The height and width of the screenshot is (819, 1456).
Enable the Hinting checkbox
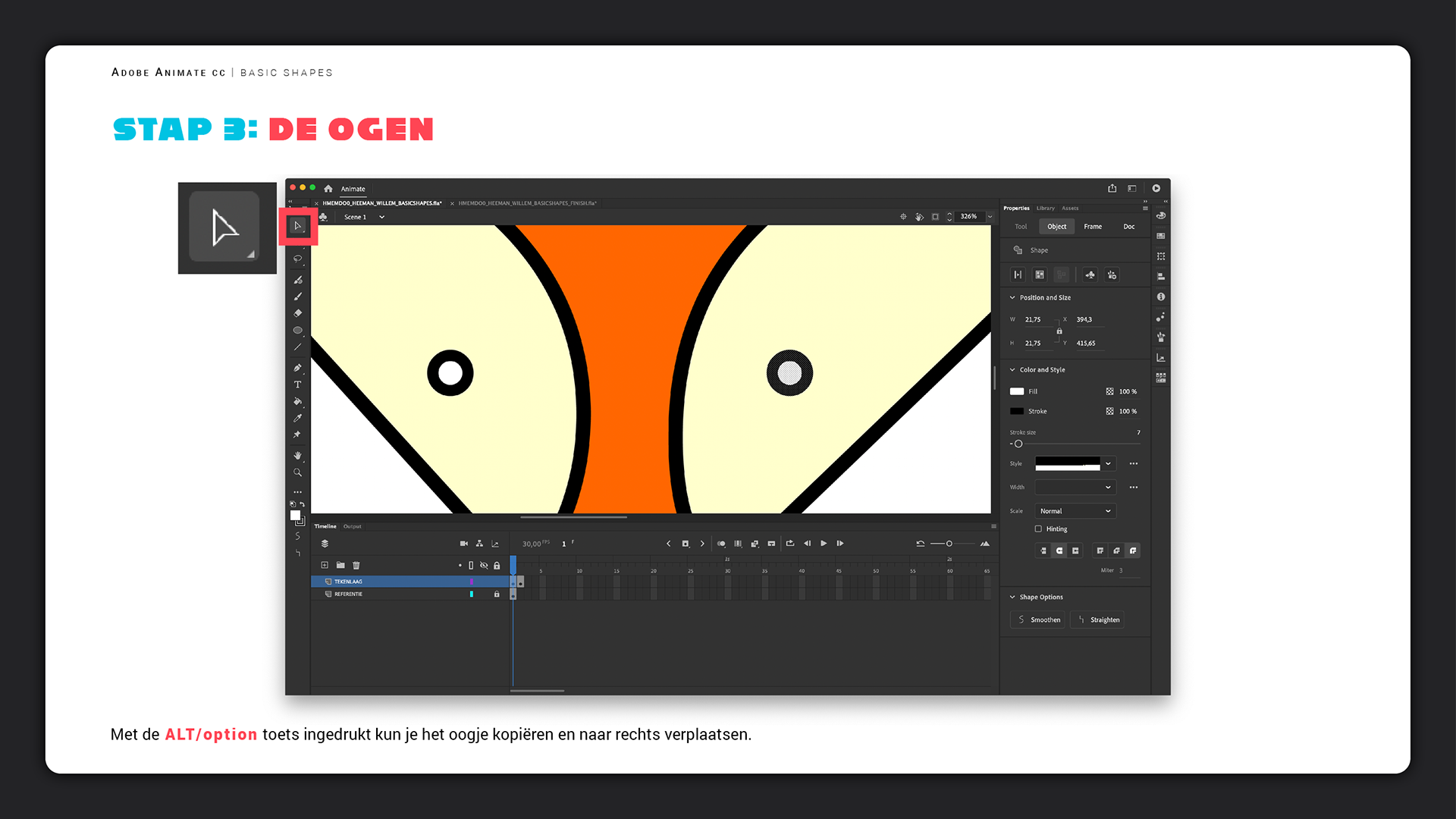[x=1038, y=529]
